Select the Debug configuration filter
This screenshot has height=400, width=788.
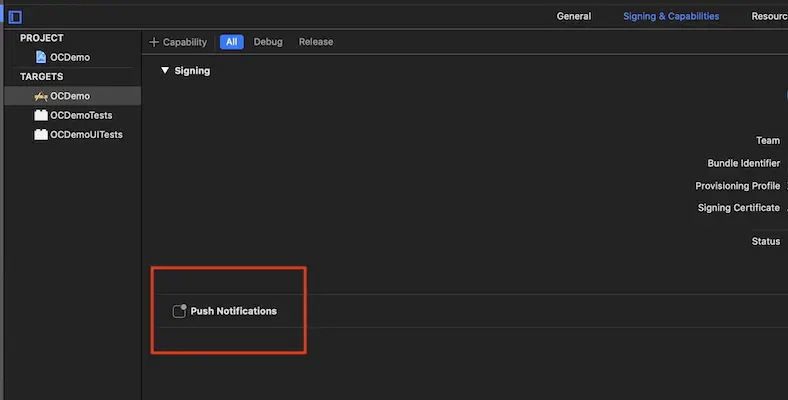point(268,42)
